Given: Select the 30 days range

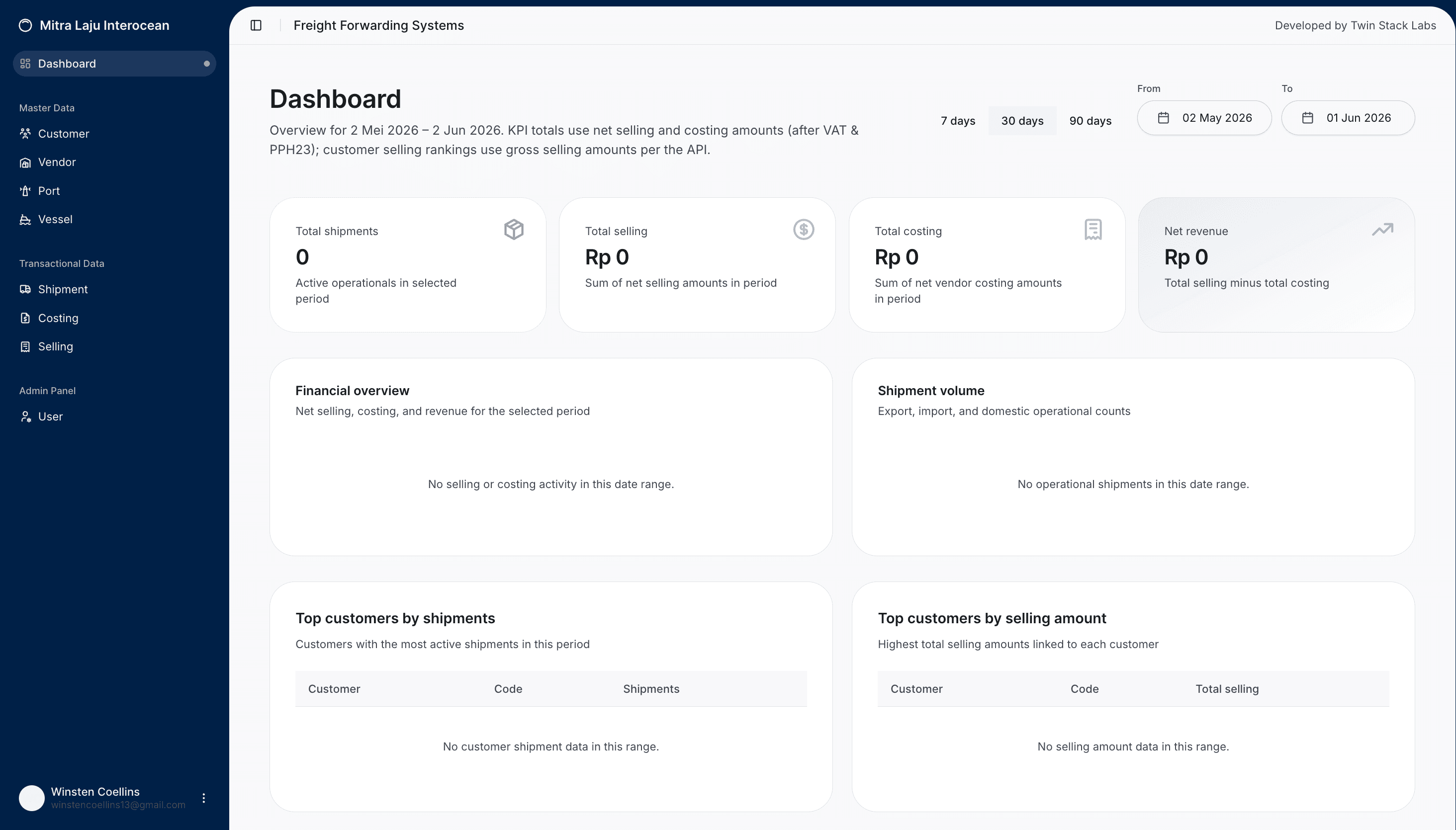Looking at the screenshot, I should (1022, 121).
